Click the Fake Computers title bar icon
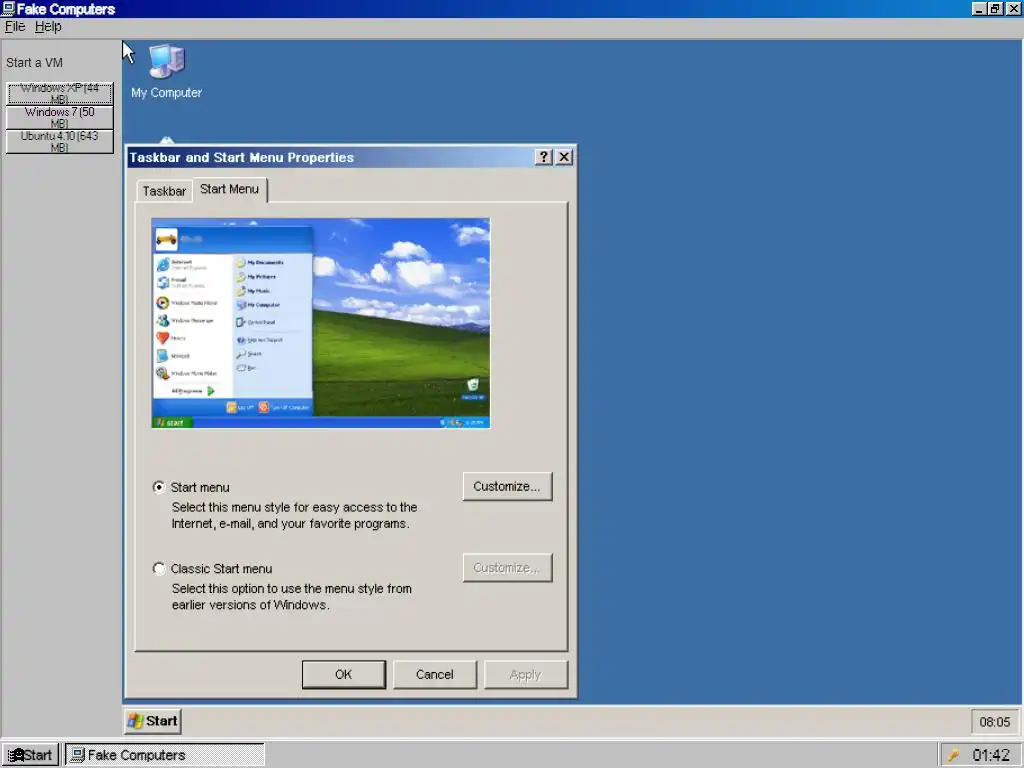Image resolution: width=1024 pixels, height=768 pixels. tap(8, 8)
